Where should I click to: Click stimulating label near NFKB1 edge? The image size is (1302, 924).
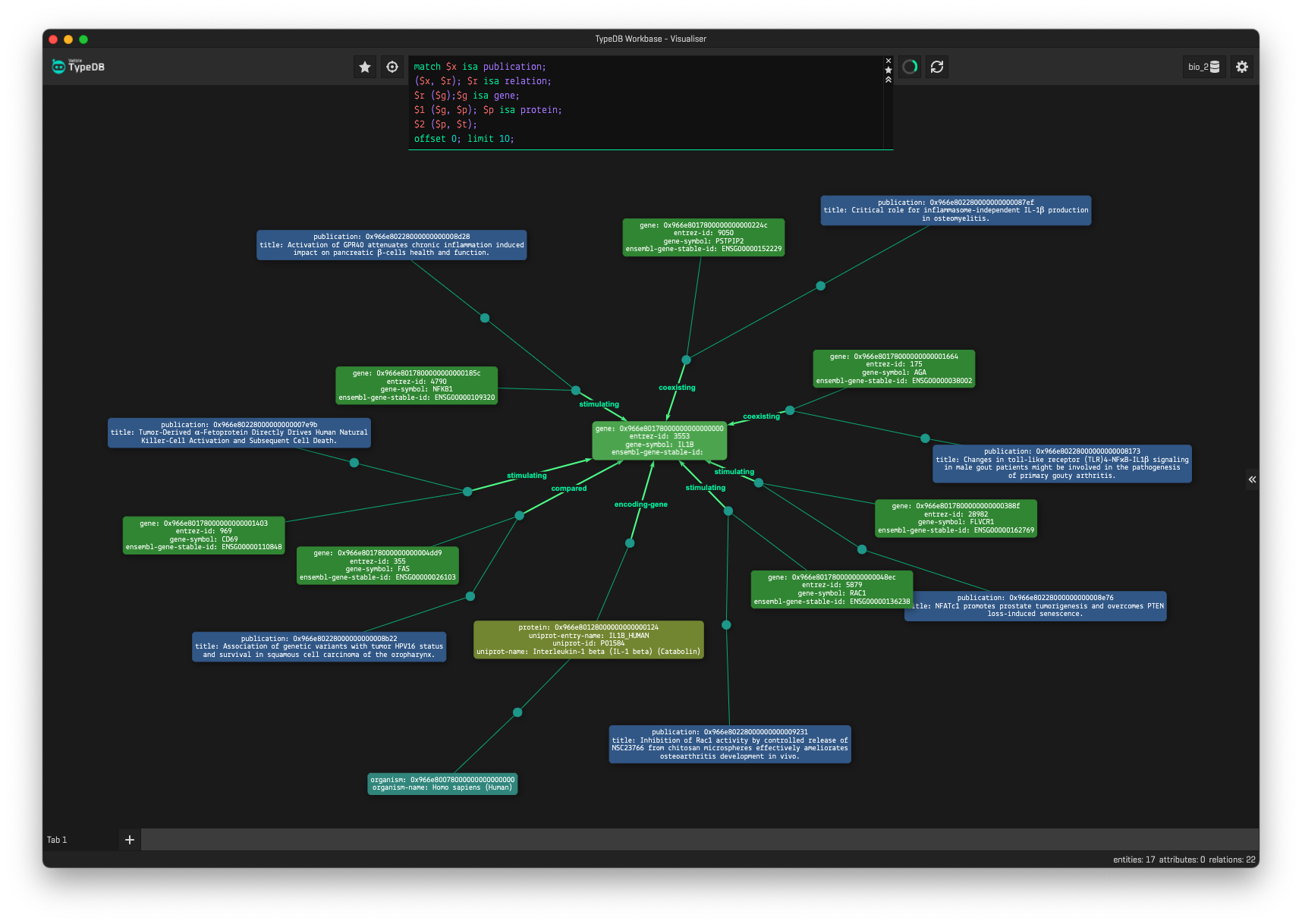[599, 404]
